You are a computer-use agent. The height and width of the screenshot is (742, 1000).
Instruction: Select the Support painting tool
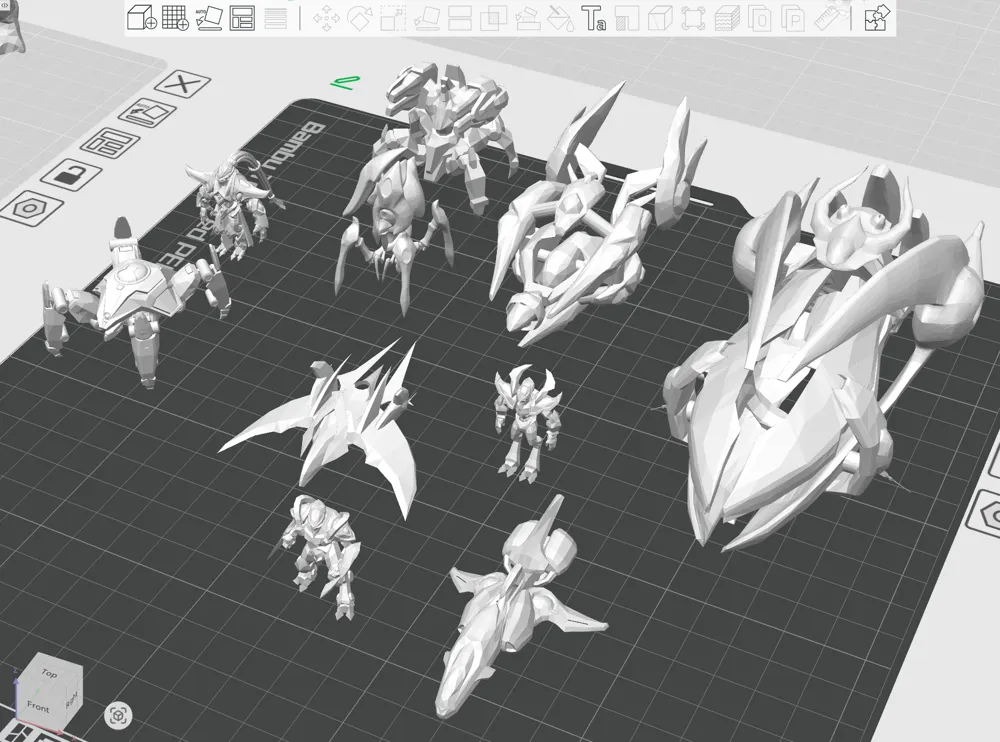point(527,19)
